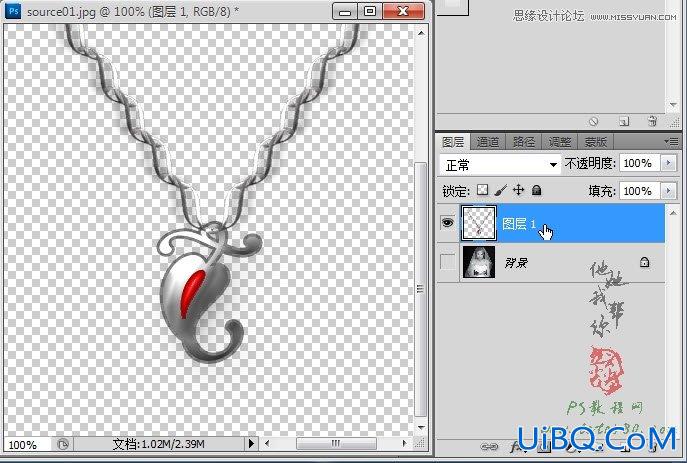Toggle lock transparent pixels

click(482, 190)
